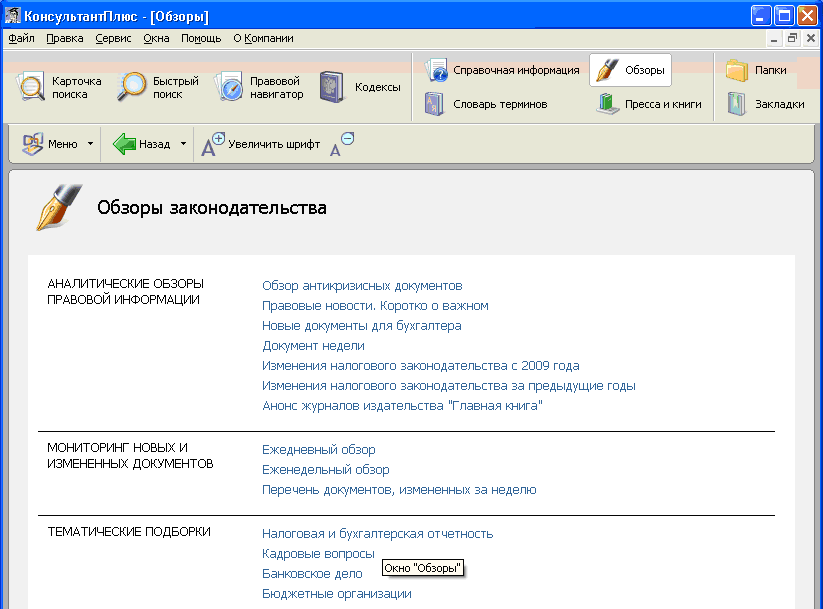Open Правовой навигатор compass icon
This screenshot has height=609, width=823.
click(229, 87)
